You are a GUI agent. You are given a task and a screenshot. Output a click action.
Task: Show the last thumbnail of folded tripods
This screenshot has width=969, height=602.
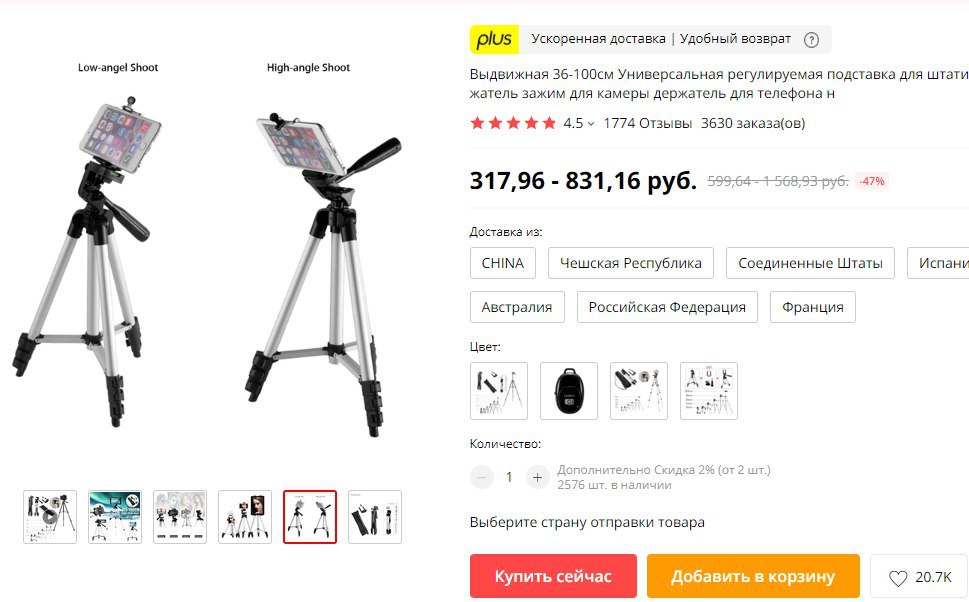coord(374,517)
